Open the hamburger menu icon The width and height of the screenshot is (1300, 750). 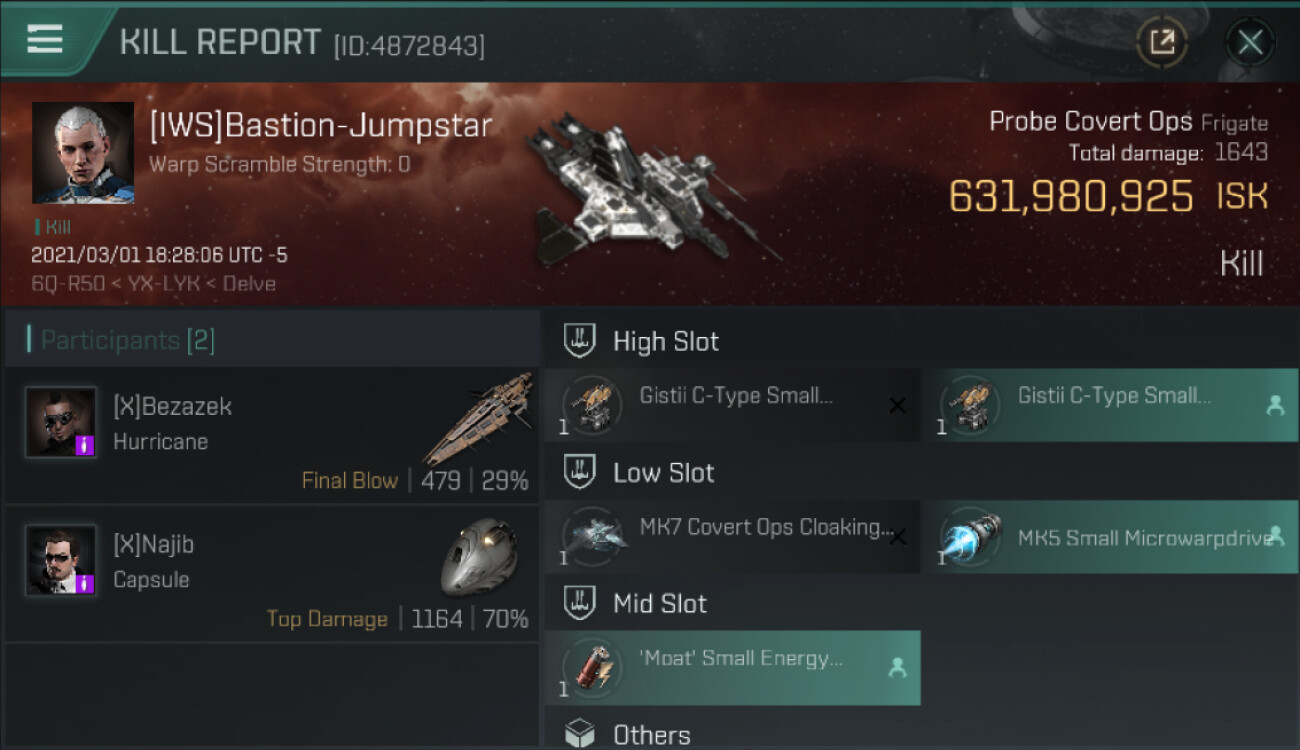coord(45,40)
